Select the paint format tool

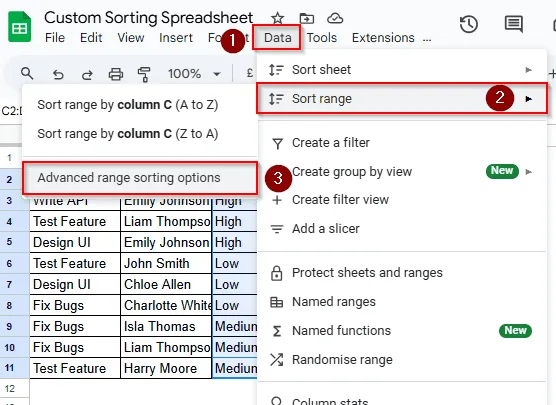pos(144,74)
